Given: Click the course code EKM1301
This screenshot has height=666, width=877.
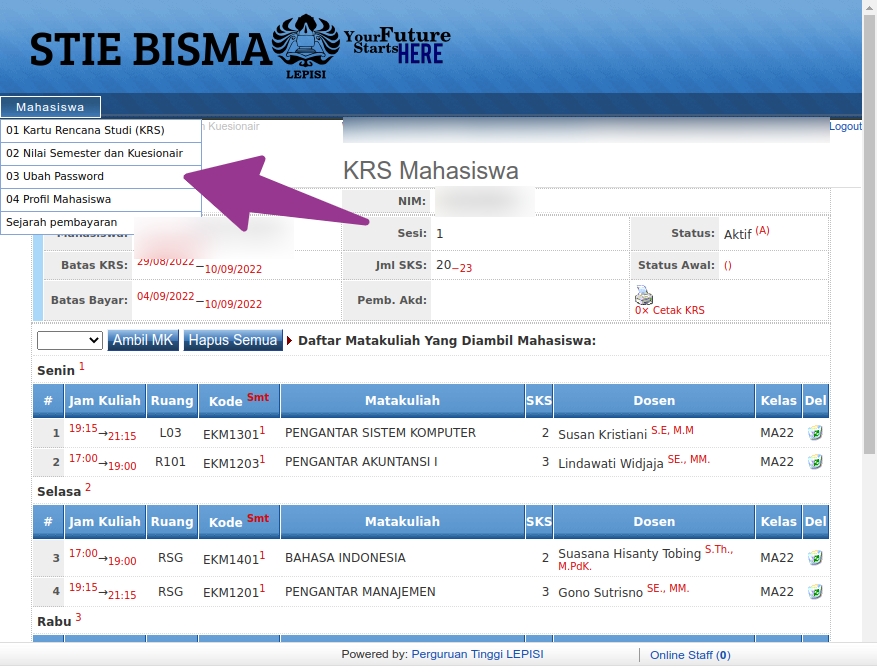Looking at the screenshot, I should pos(231,434).
